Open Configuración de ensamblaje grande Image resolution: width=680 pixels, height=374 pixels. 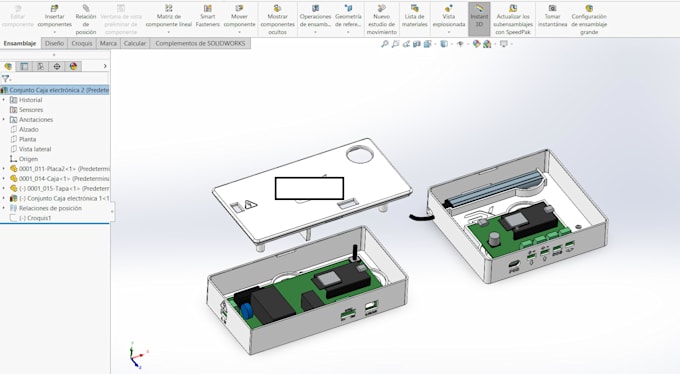[589, 20]
